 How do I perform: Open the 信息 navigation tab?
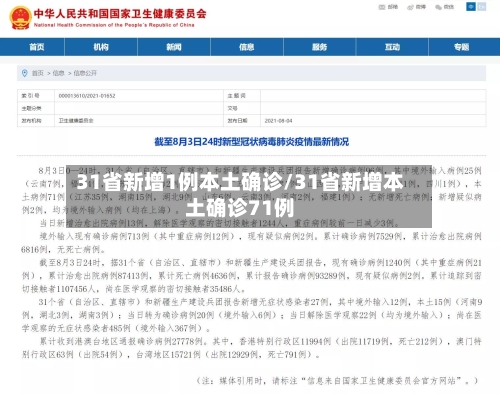coord(247,47)
